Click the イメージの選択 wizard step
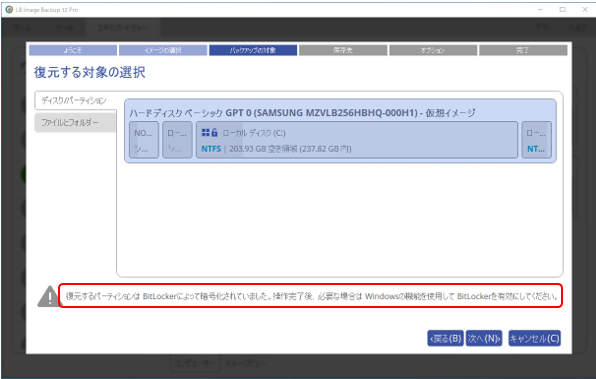Screen dimensions: 596x379 163,50
